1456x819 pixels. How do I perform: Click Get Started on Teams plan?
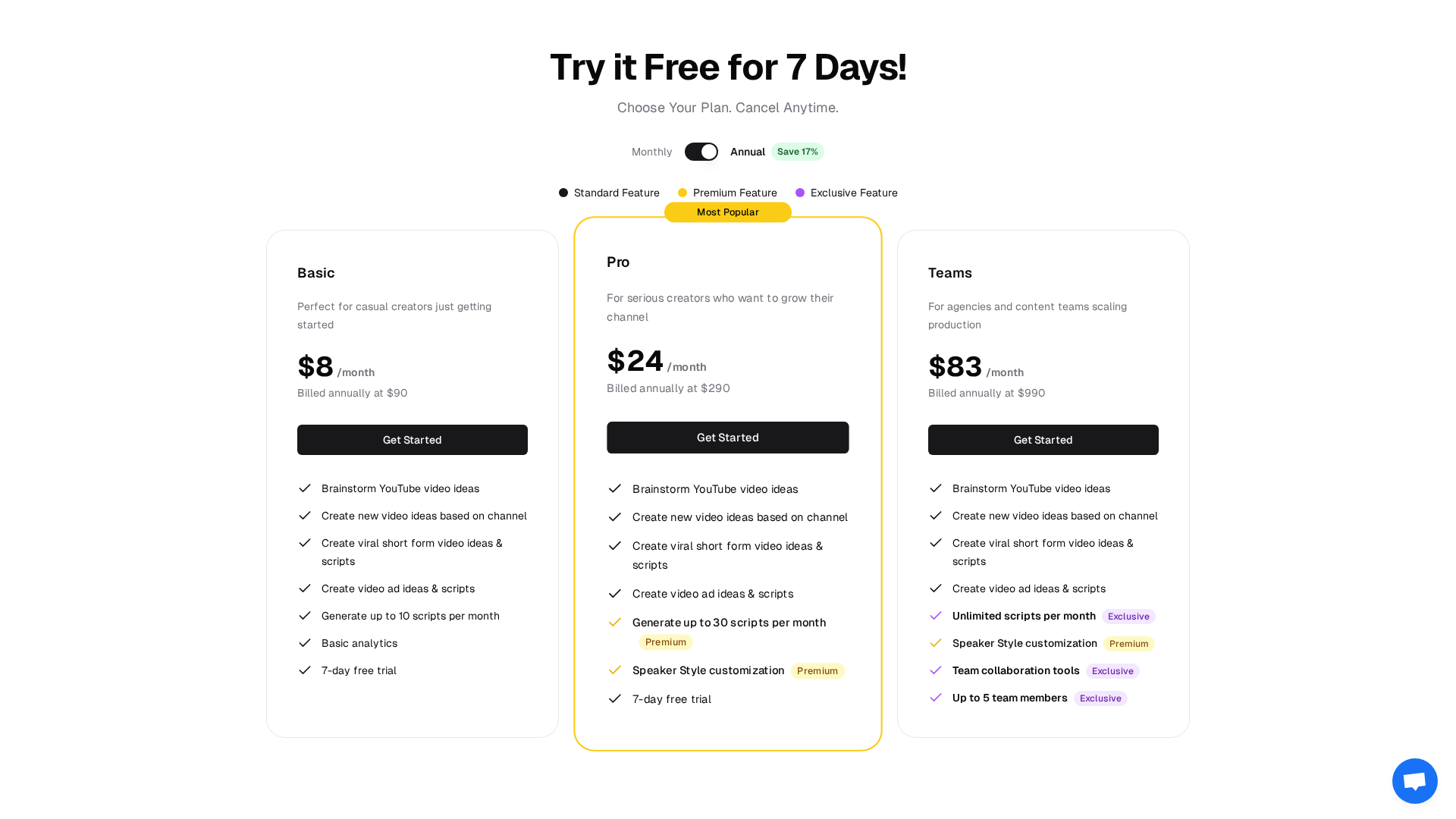(x=1043, y=440)
